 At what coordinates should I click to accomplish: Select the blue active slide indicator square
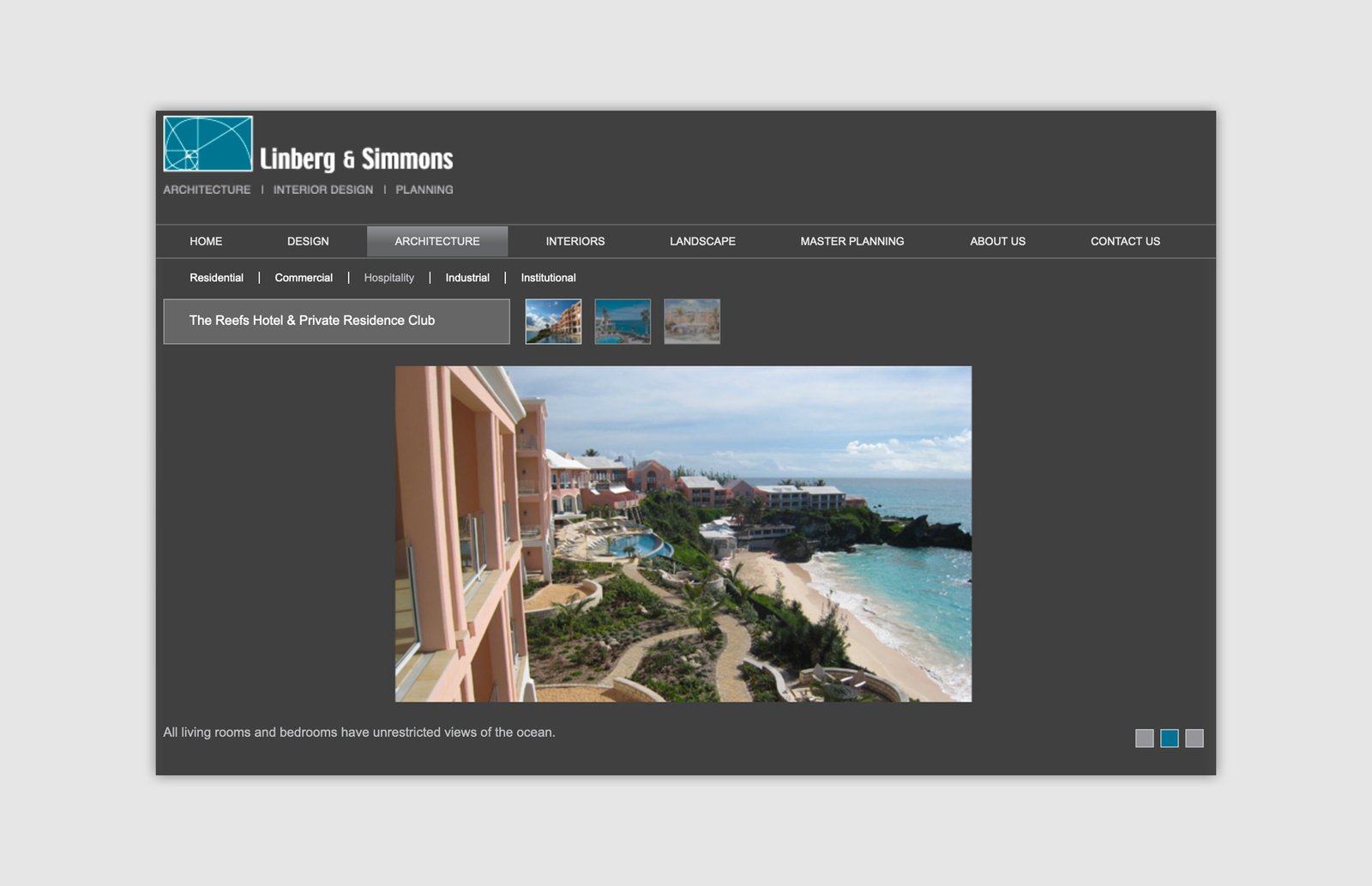1170,738
